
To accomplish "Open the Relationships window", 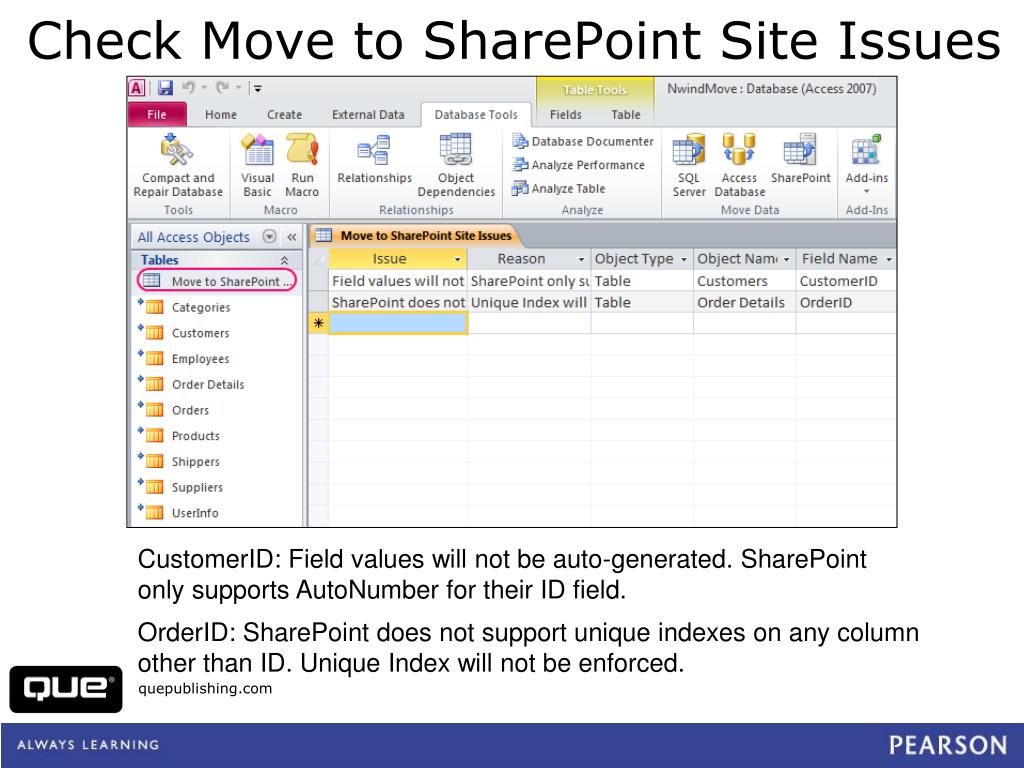I will (374, 167).
